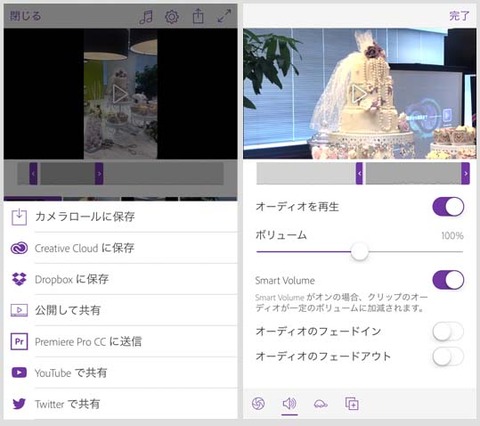
Task: Turn off the Smart Volume switch
Action: [x=448, y=280]
